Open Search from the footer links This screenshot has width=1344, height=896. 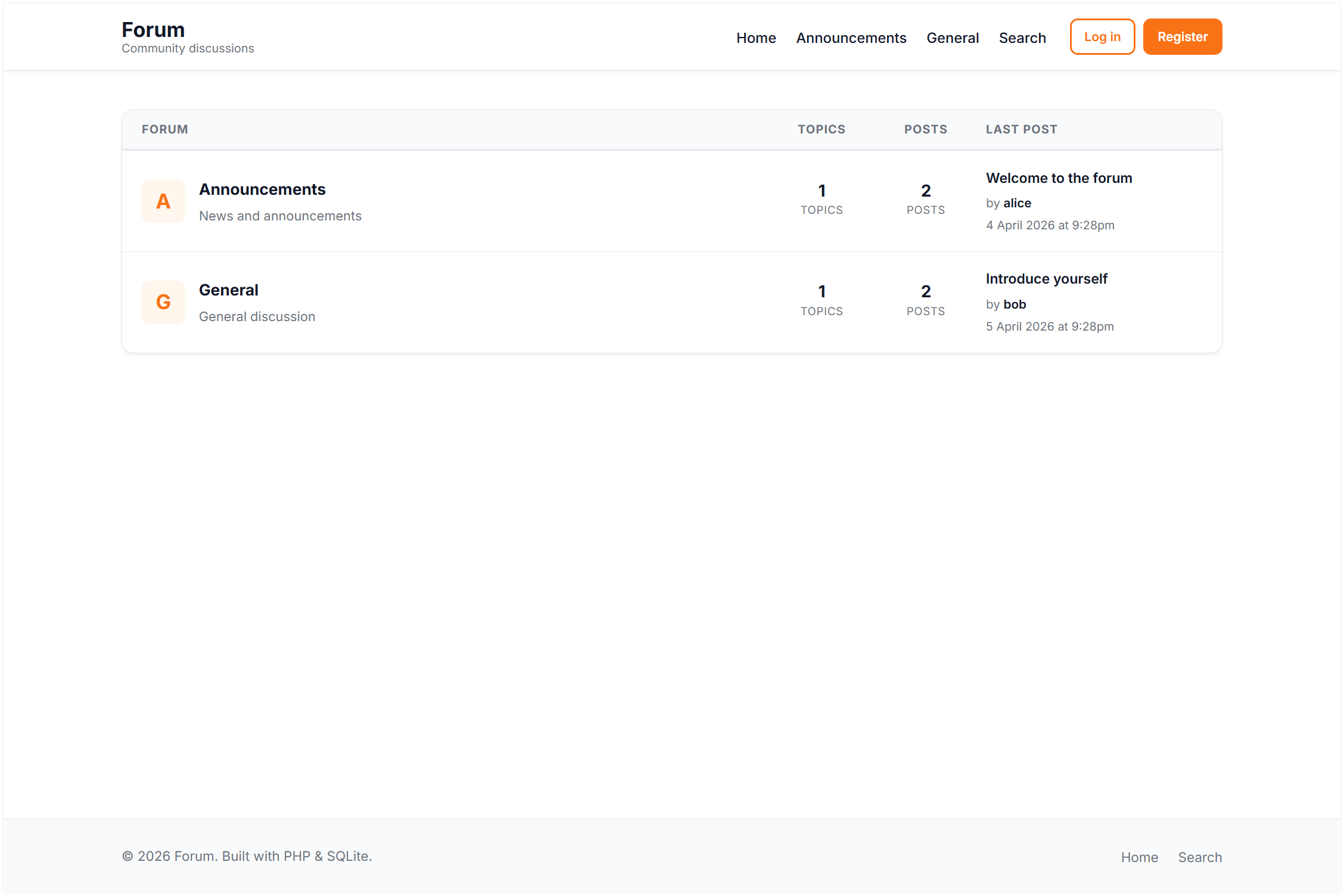pos(1200,857)
